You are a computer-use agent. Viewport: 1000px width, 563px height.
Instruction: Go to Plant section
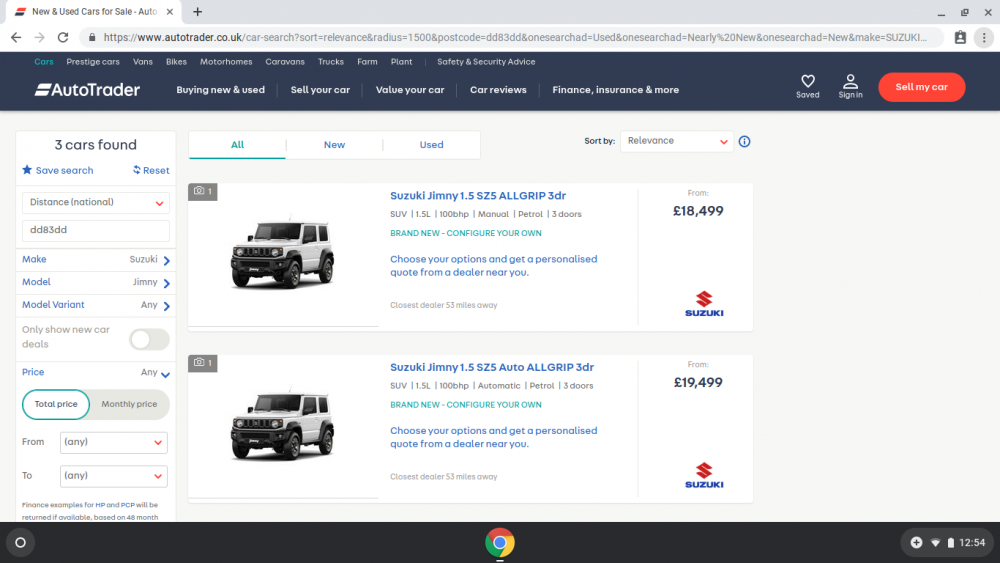pyautogui.click(x=401, y=62)
